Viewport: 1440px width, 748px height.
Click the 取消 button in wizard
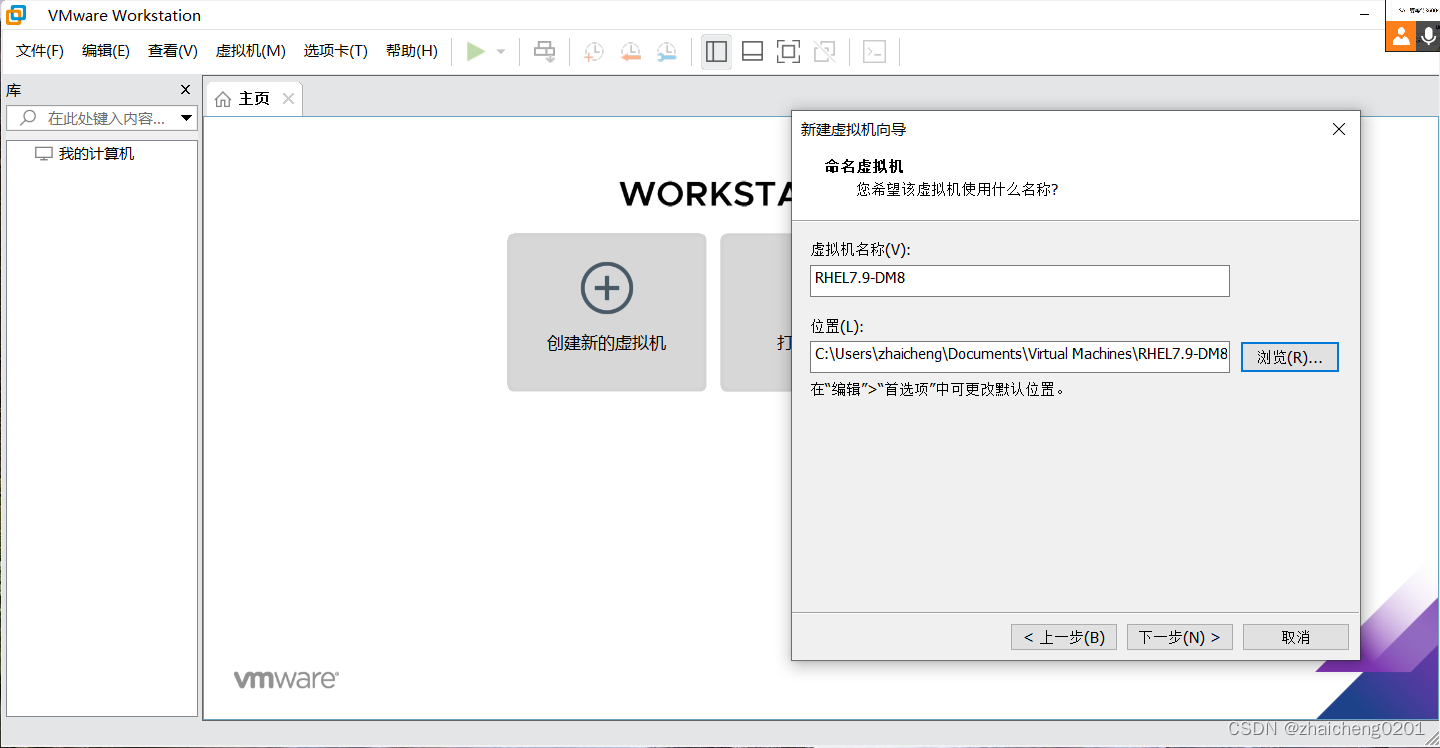1296,637
